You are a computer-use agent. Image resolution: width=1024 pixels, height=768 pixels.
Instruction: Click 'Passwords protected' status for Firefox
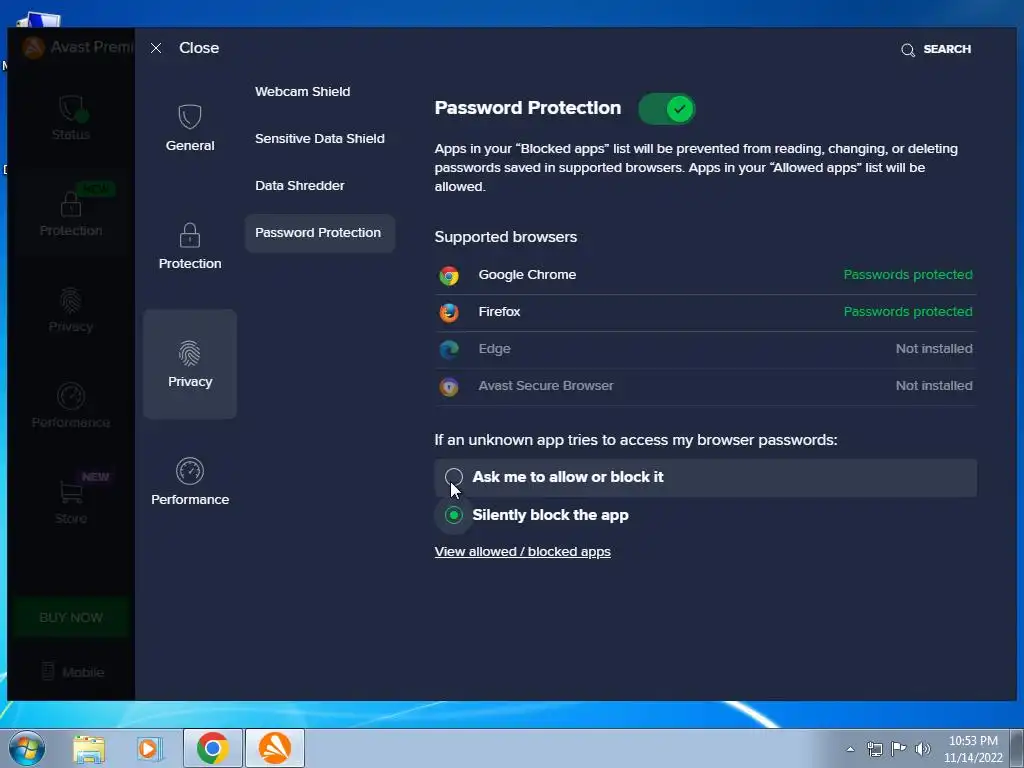point(908,312)
